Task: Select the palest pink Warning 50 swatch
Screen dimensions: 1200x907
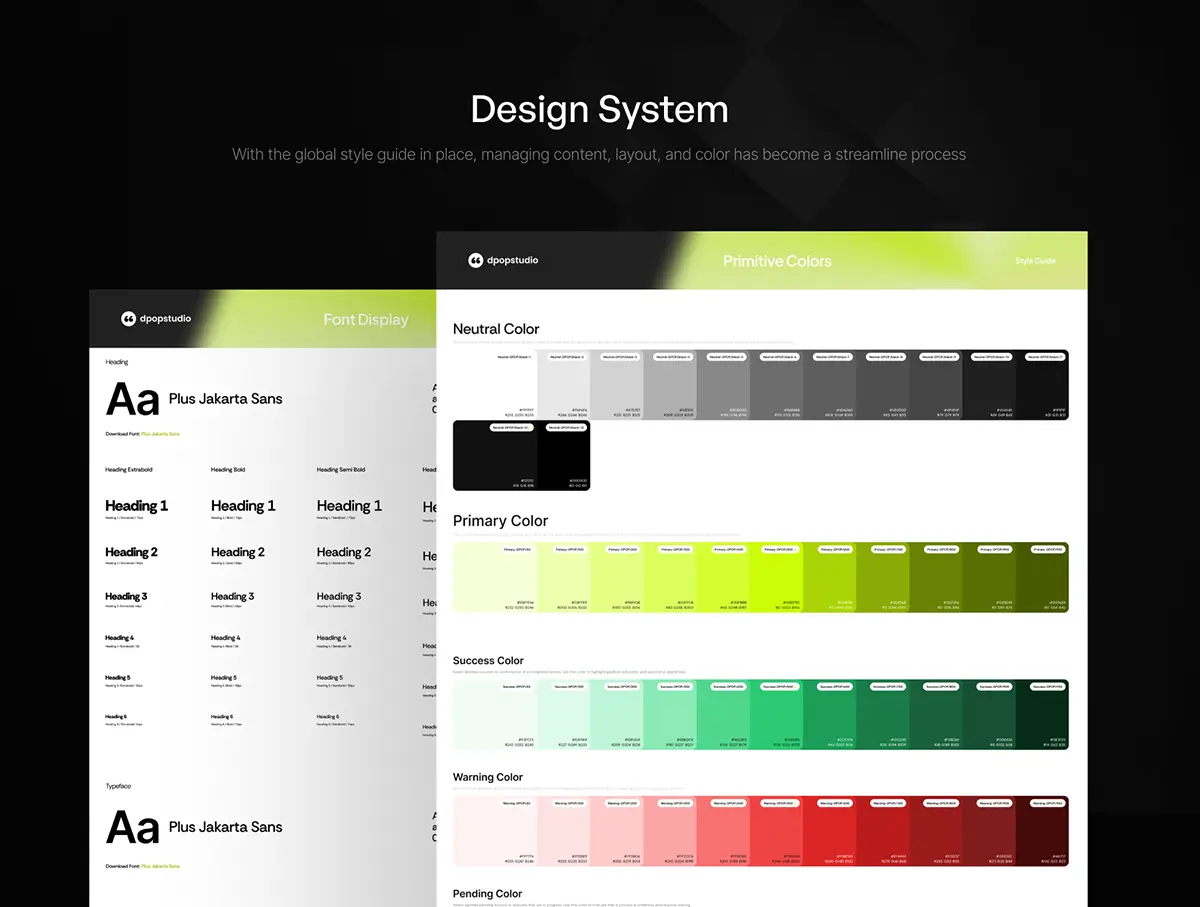Action: [x=496, y=831]
